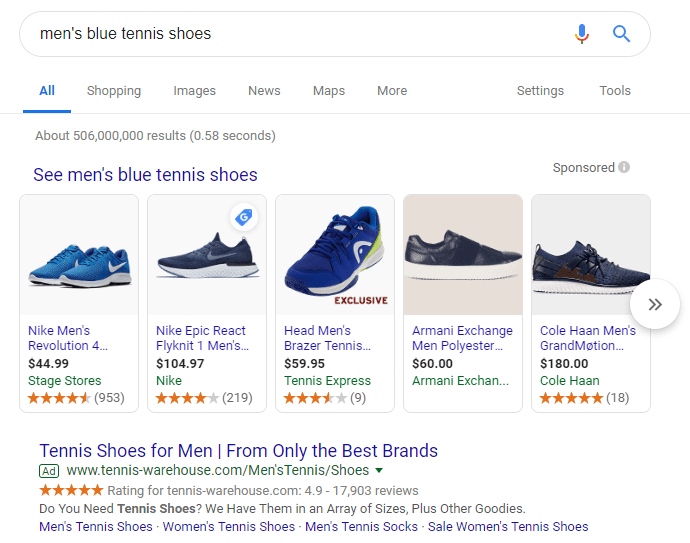Viewport: 690px width, 543px height.
Task: Expand the dropdown arrow after tennis-warehouse URL
Action: tap(378, 470)
